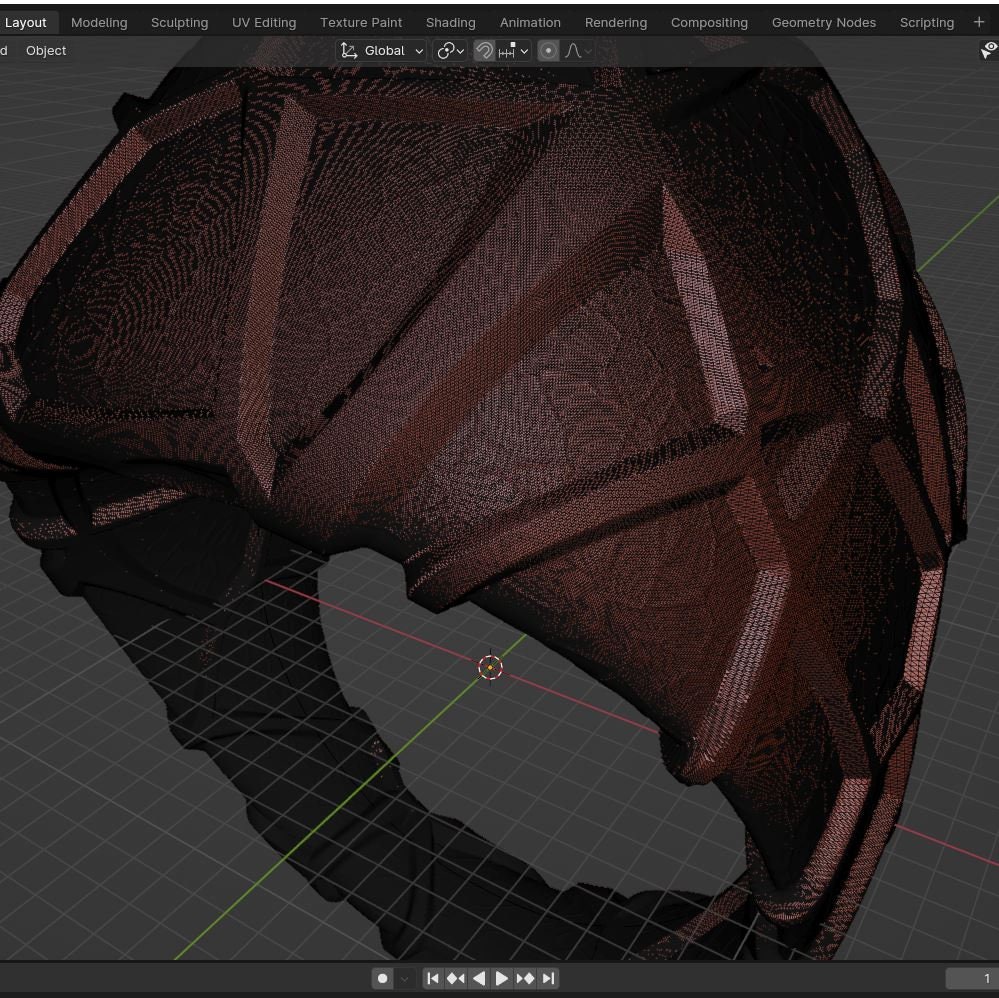Open the auto keyframing options dropdown
This screenshot has width=999, height=998.
pyautogui.click(x=404, y=978)
